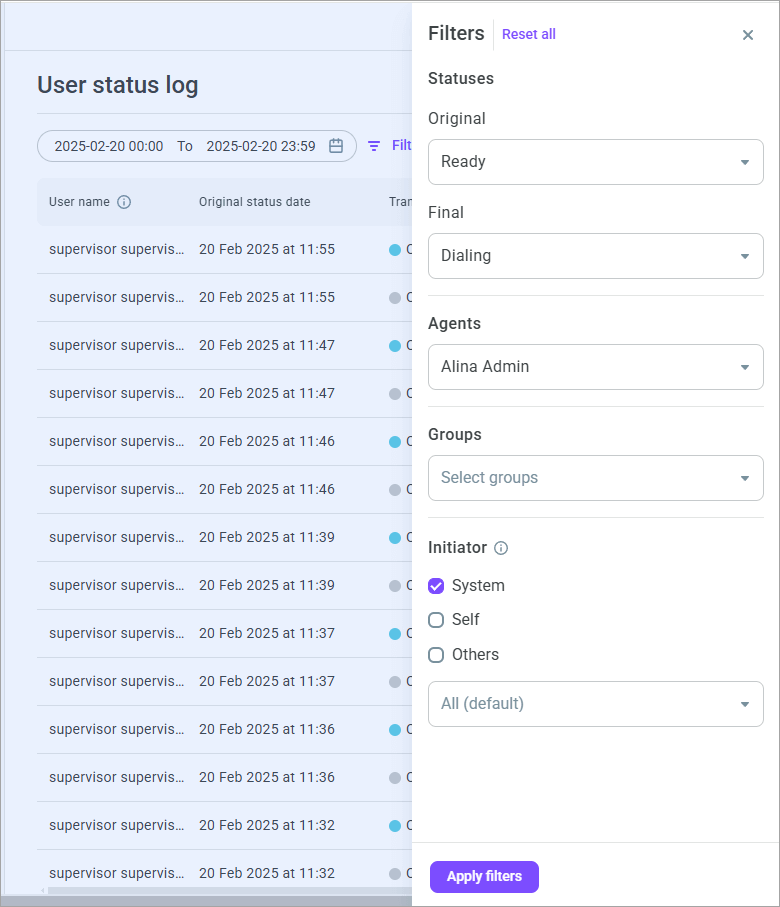
Task: Click the User status log heading
Action: click(118, 85)
